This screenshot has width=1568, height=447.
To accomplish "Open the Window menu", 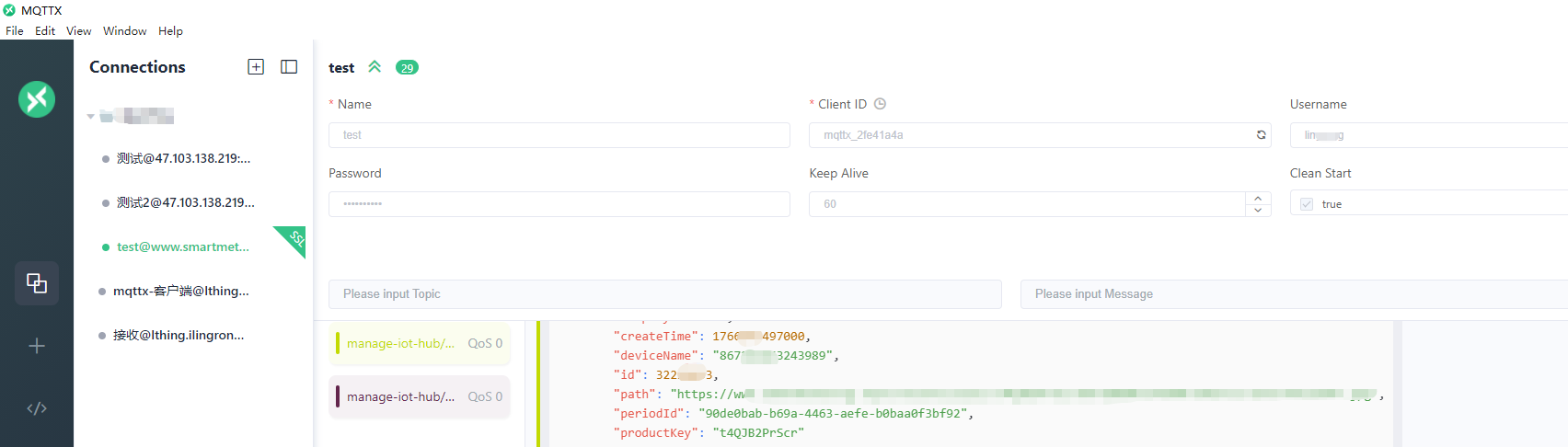I will click(x=124, y=30).
